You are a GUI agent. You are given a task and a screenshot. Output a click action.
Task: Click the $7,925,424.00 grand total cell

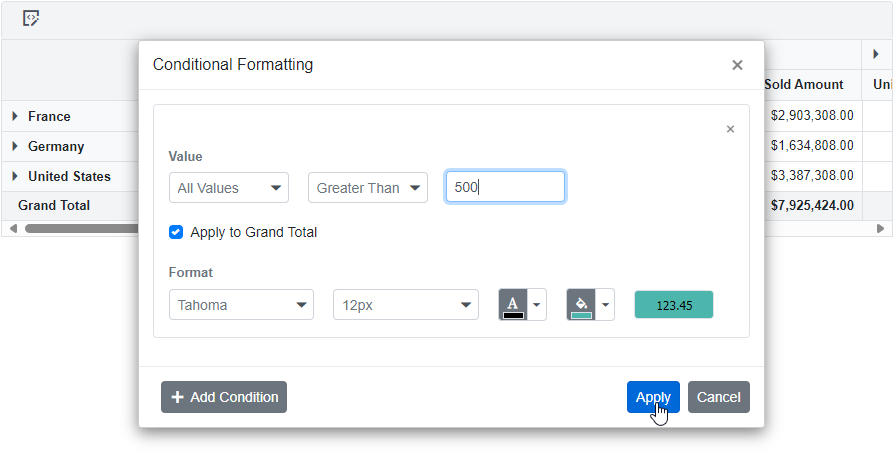click(812, 205)
